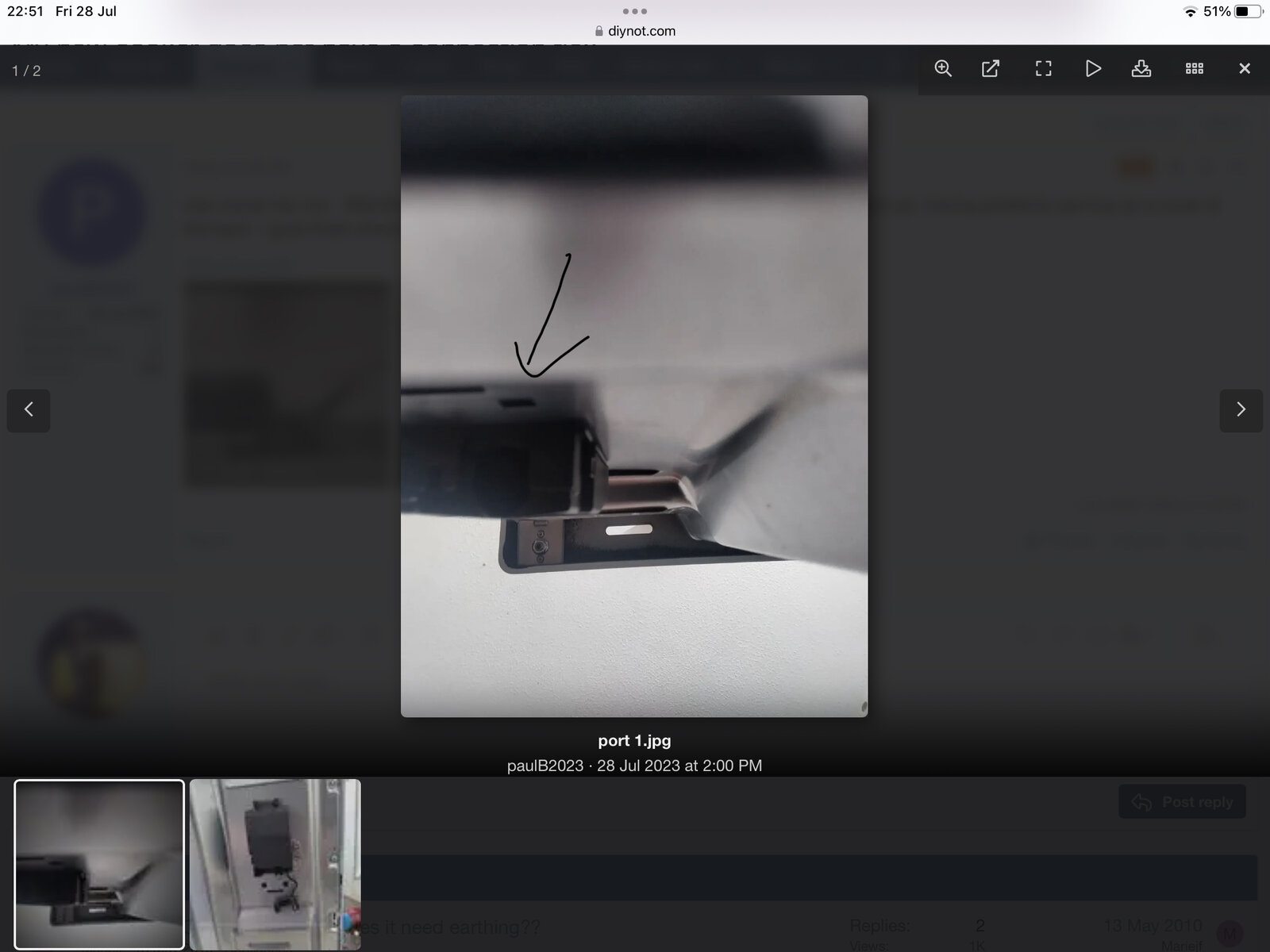Open the three-dot multitasking menu at top
The height and width of the screenshot is (952, 1270).
635,11
